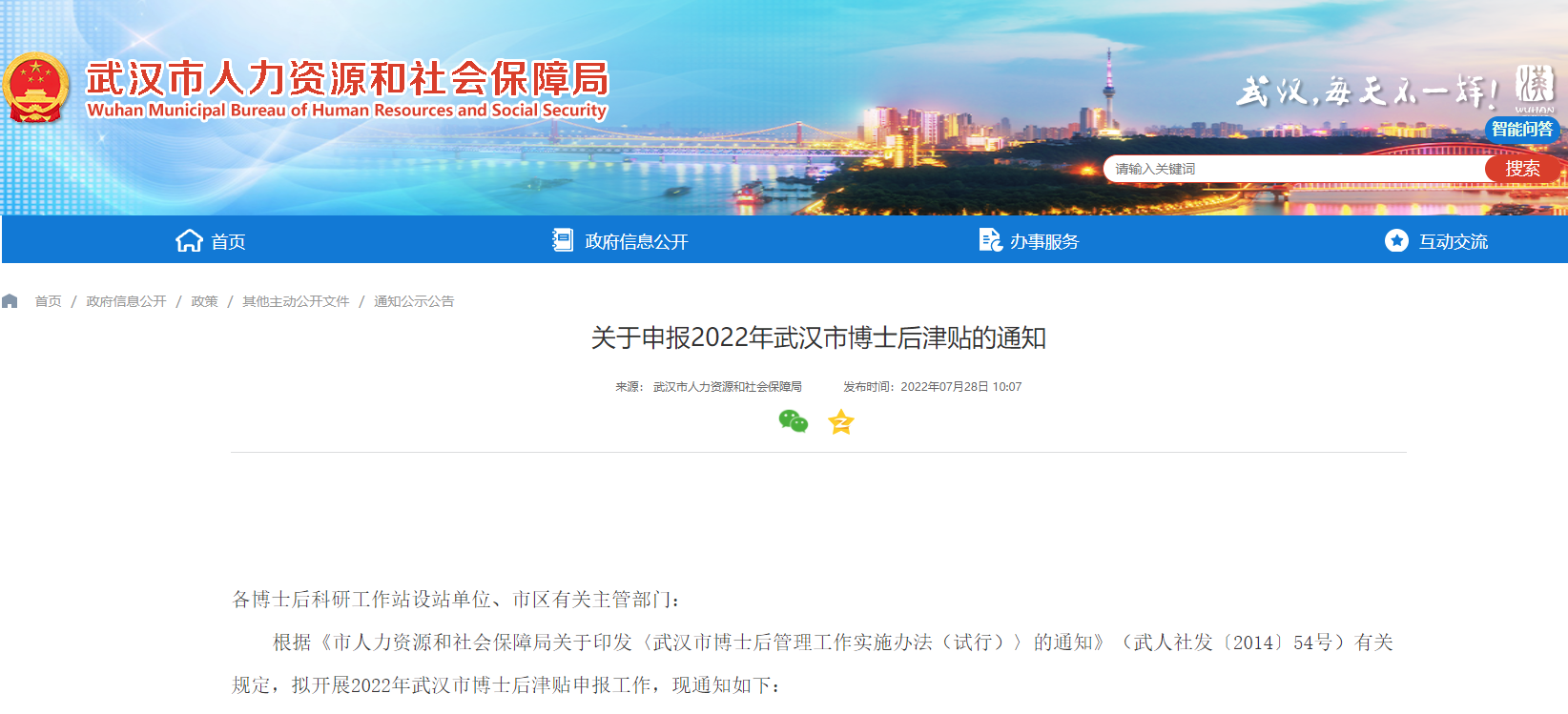Viewport: 1568px width, 714px height.
Task: Go to 通知公示公告 breadcrumb link
Action: (414, 301)
